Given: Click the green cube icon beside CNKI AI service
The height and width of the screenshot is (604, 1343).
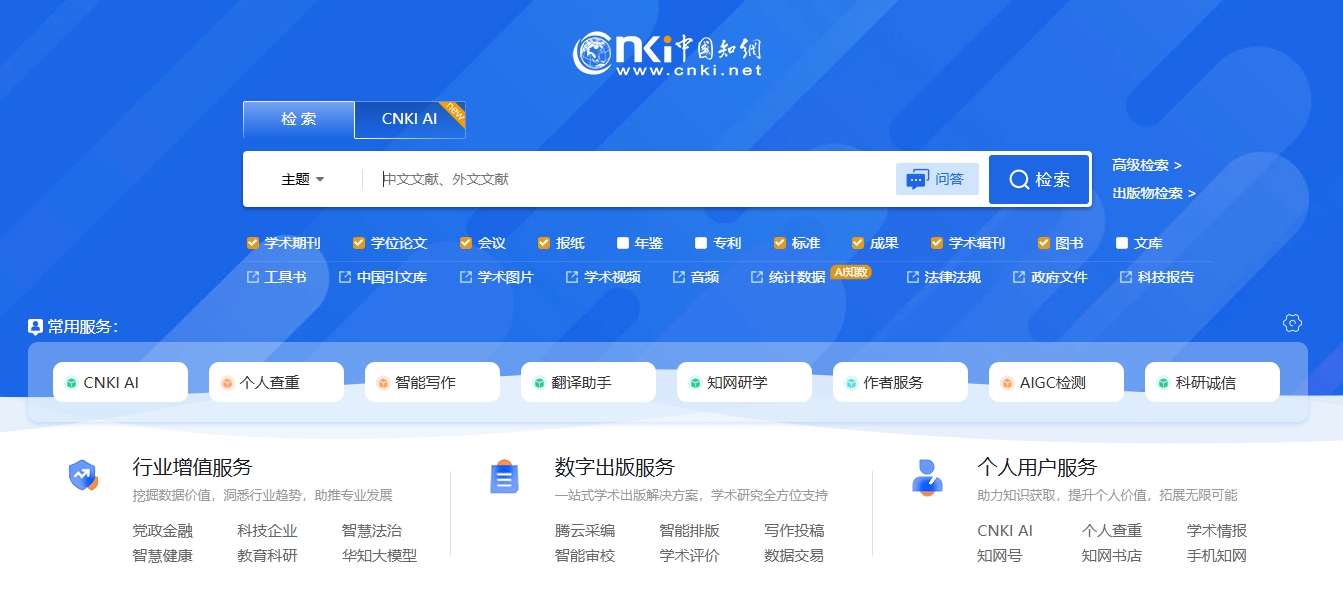Looking at the screenshot, I should tap(71, 383).
